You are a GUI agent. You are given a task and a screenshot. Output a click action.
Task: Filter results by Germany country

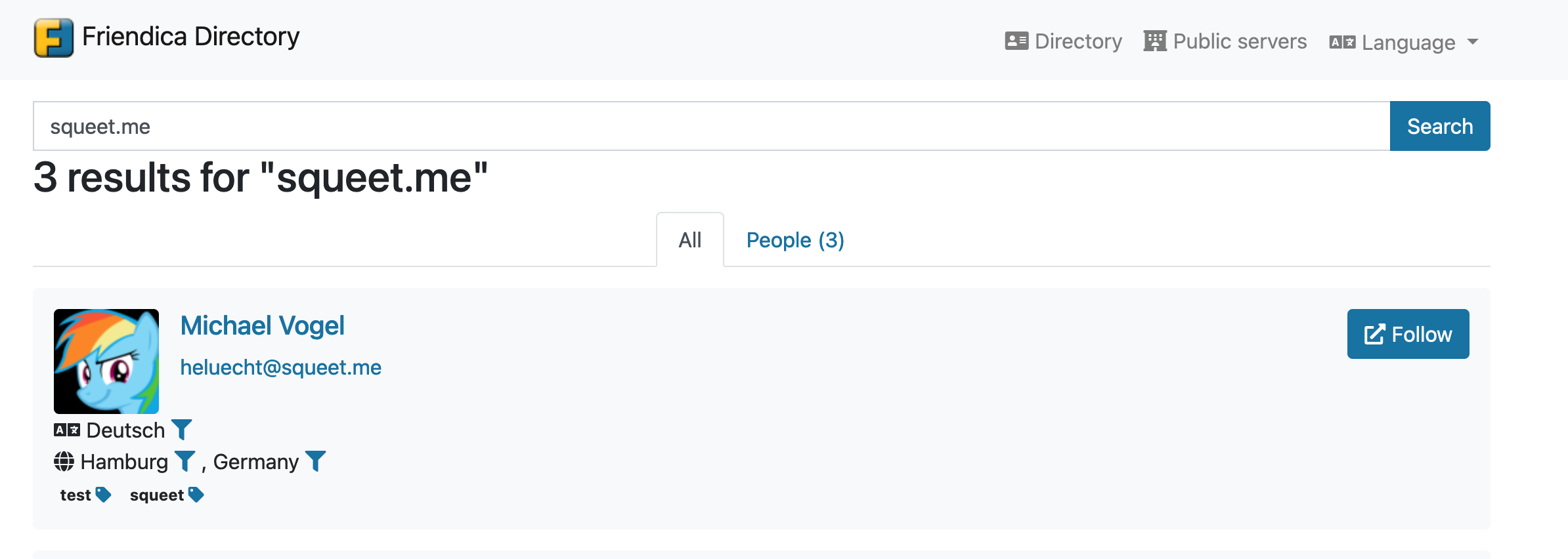tap(316, 461)
